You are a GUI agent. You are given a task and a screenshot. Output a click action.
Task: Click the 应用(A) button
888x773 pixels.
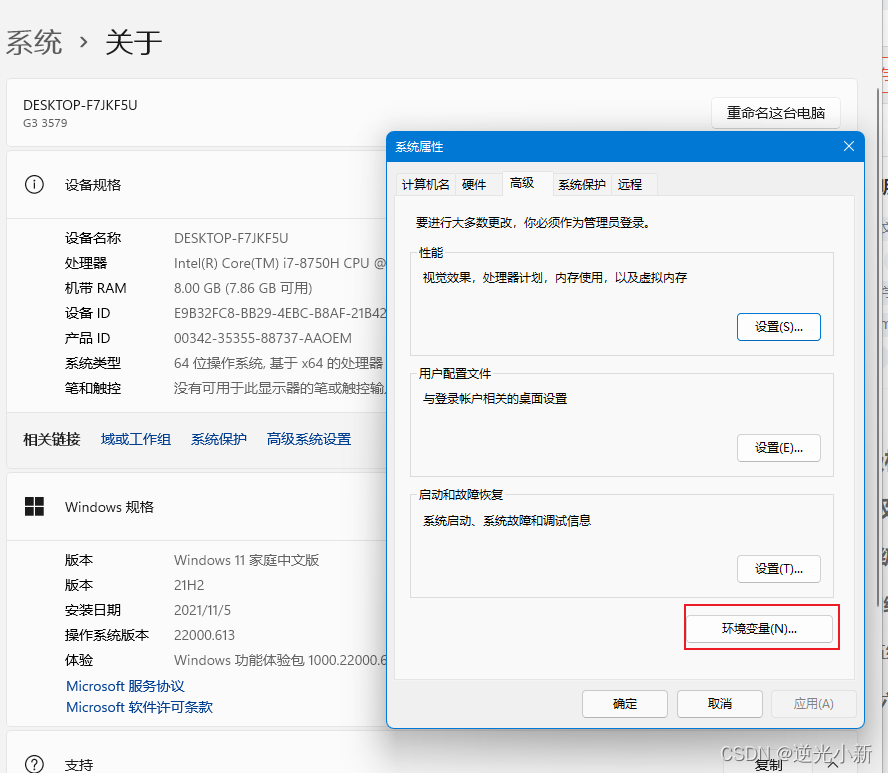pos(813,704)
